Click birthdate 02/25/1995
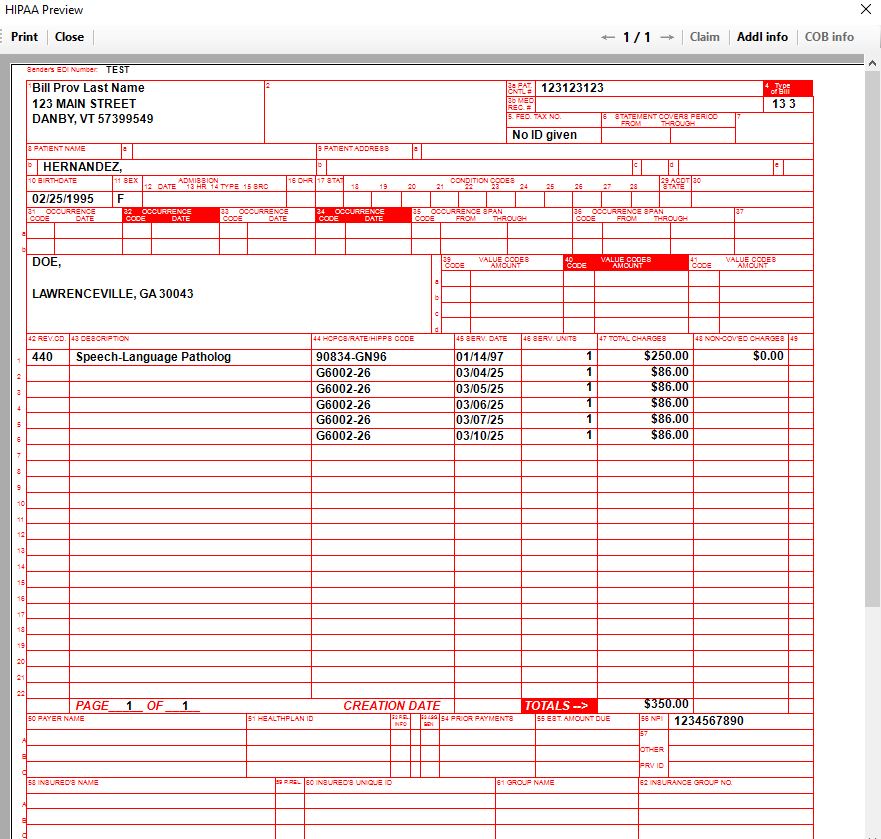The width and height of the screenshot is (881, 839). [x=63, y=199]
